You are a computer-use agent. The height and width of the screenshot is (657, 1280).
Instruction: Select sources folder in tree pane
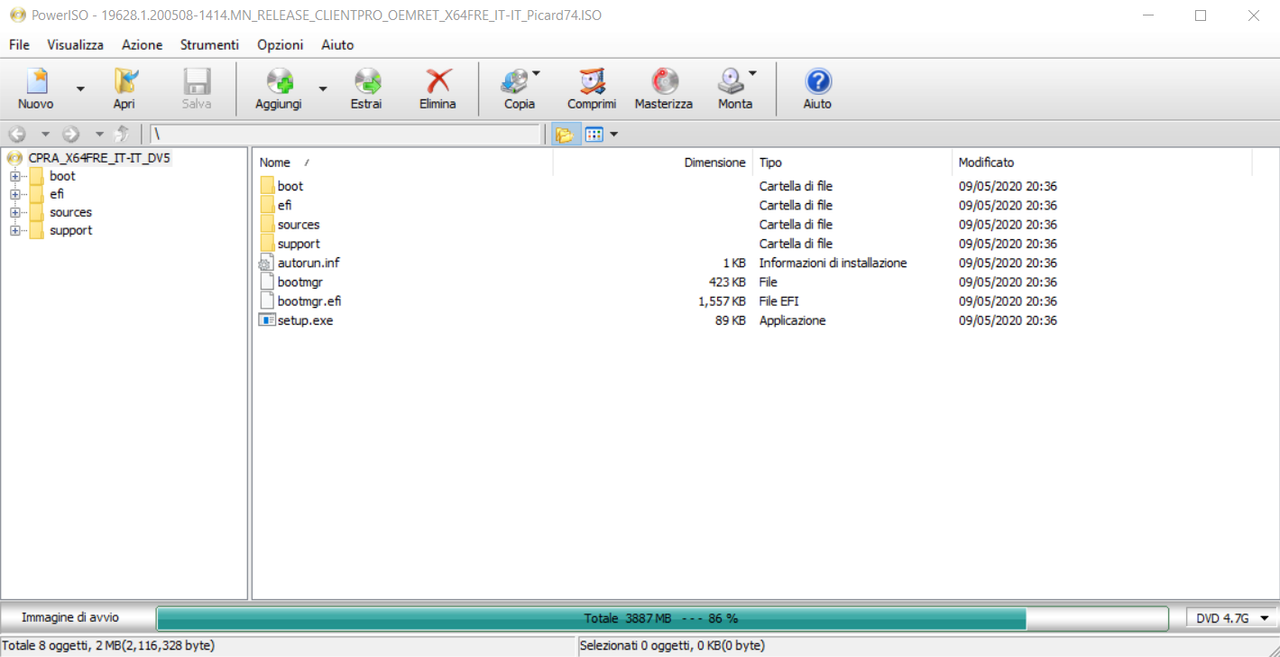(x=71, y=212)
